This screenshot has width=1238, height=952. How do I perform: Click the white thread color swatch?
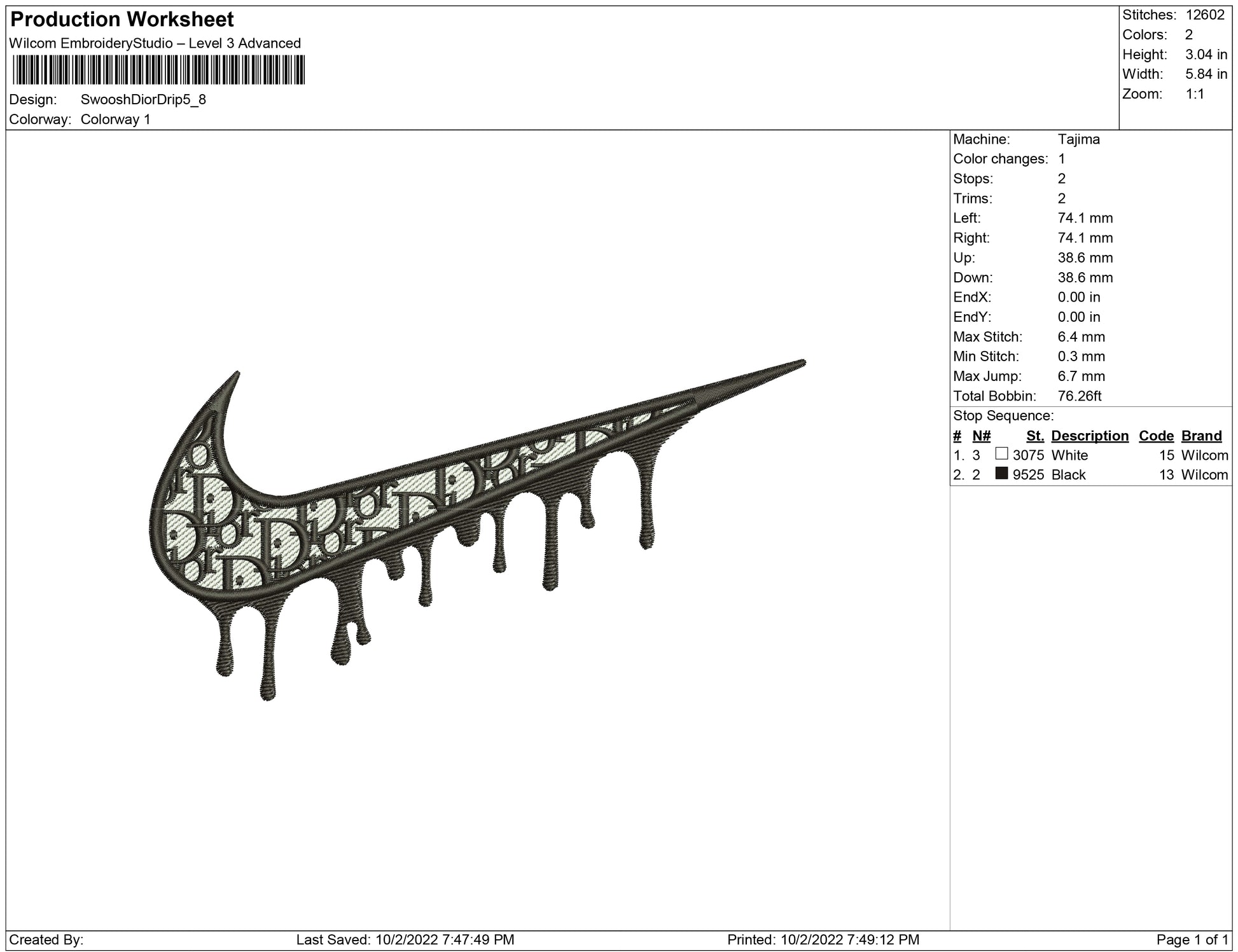click(1001, 453)
